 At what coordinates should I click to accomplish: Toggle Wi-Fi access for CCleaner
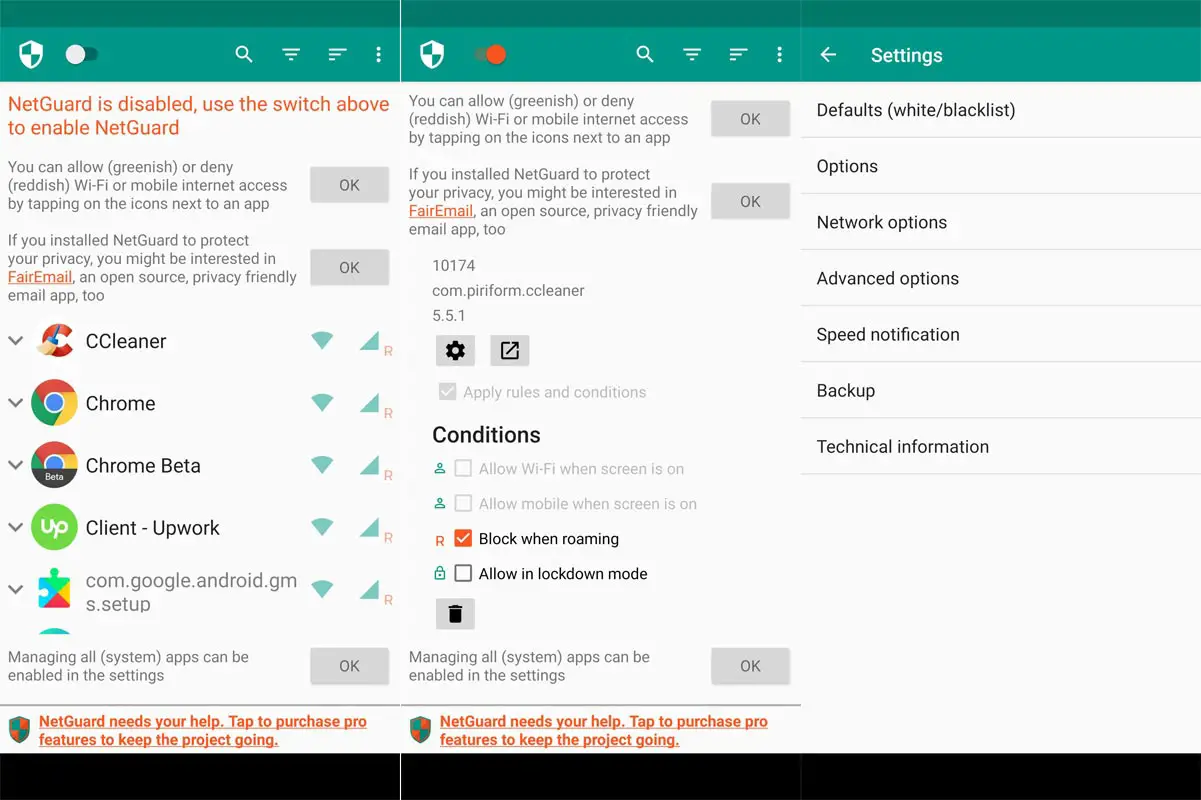pos(322,341)
